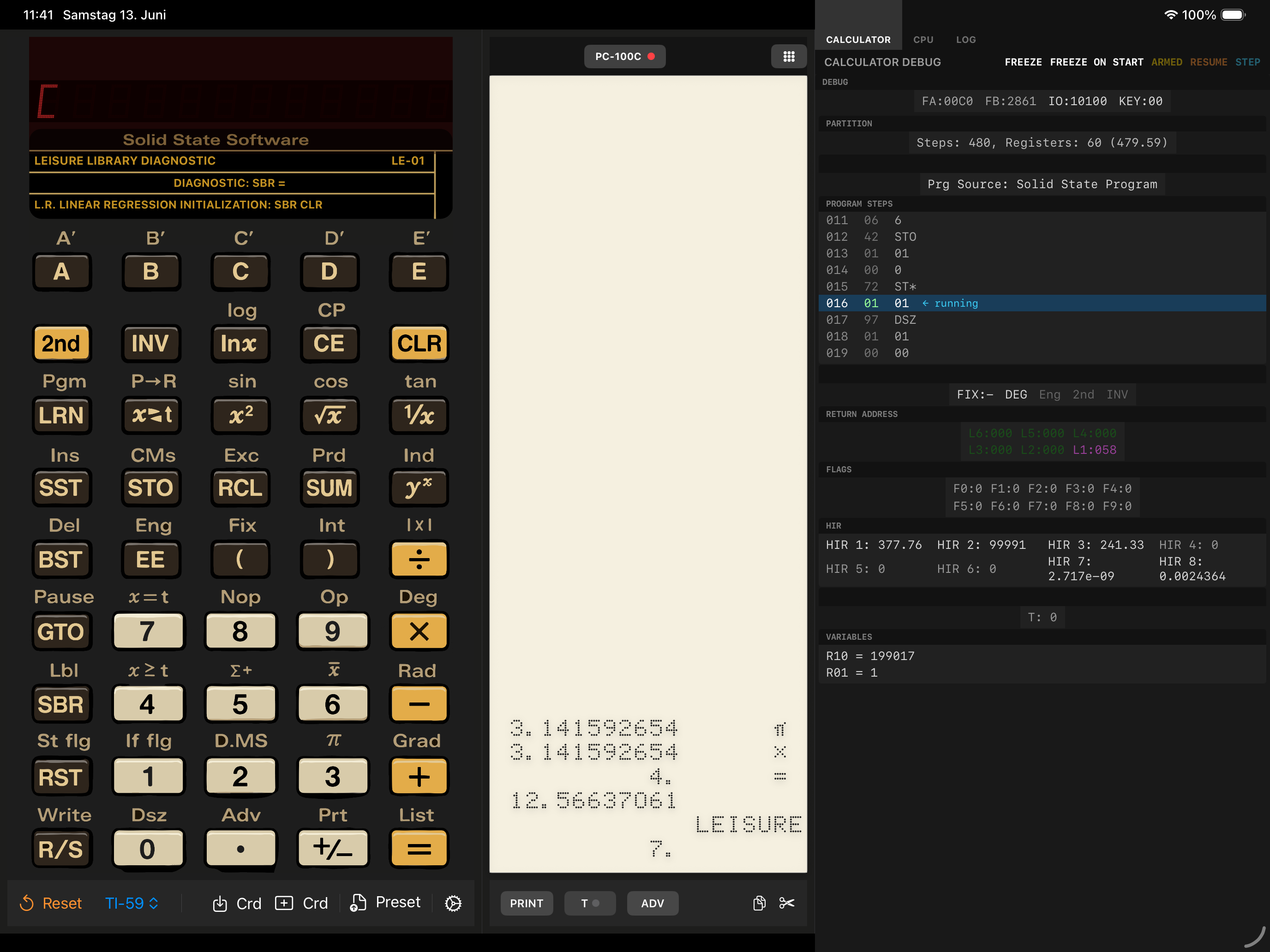Click the save card Crd plus icon

[x=301, y=903]
